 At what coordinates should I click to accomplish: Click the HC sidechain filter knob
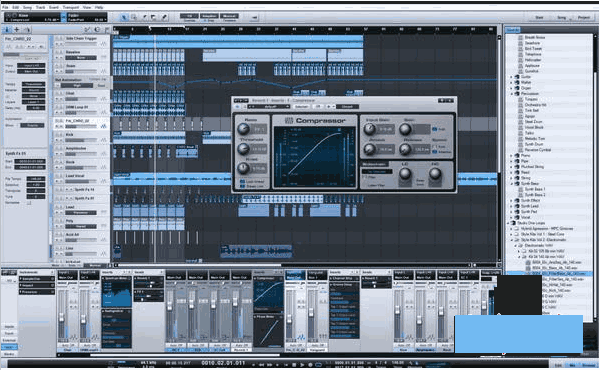tap(435, 174)
